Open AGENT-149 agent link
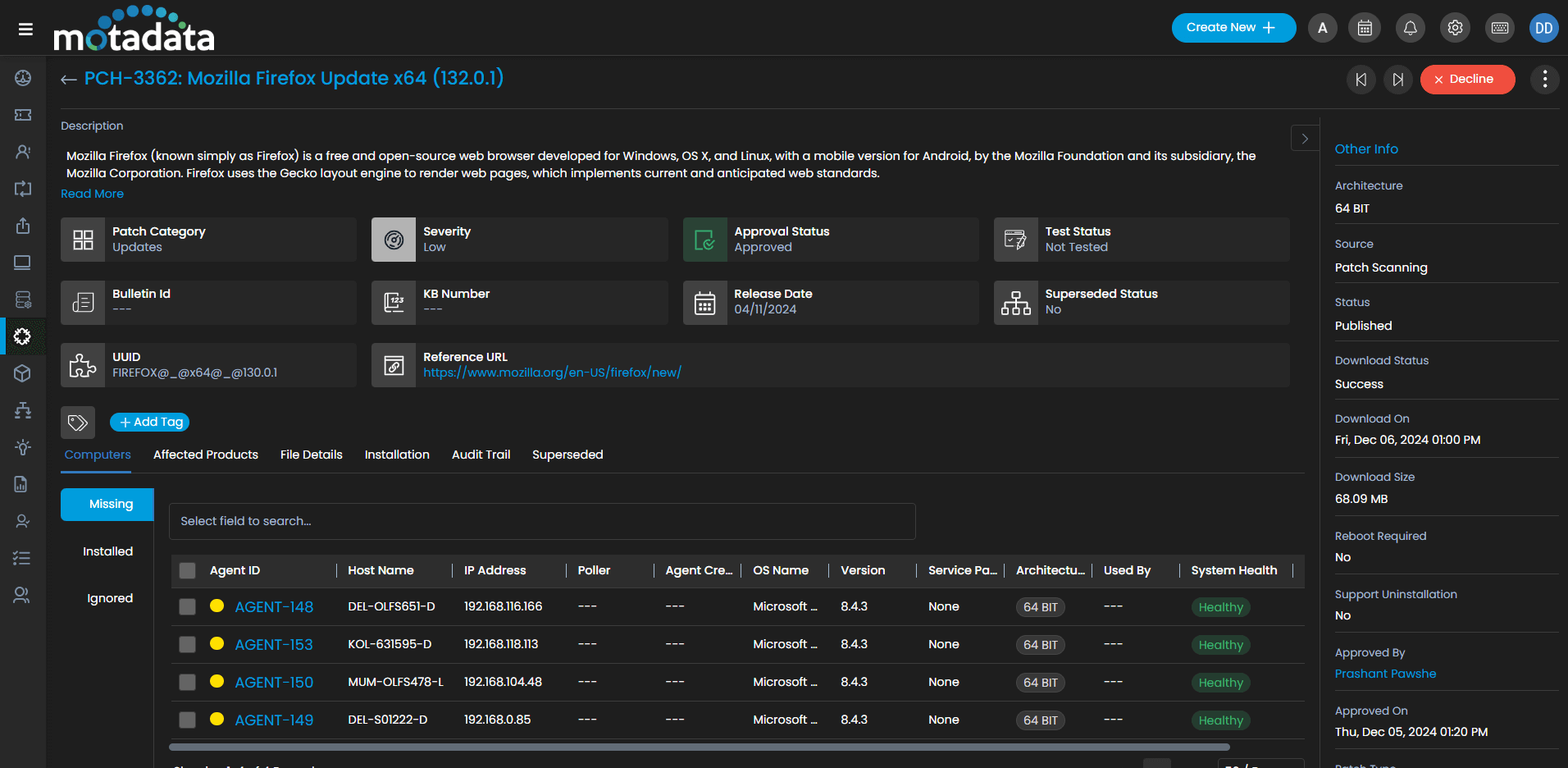This screenshot has height=768, width=1568. [x=274, y=720]
